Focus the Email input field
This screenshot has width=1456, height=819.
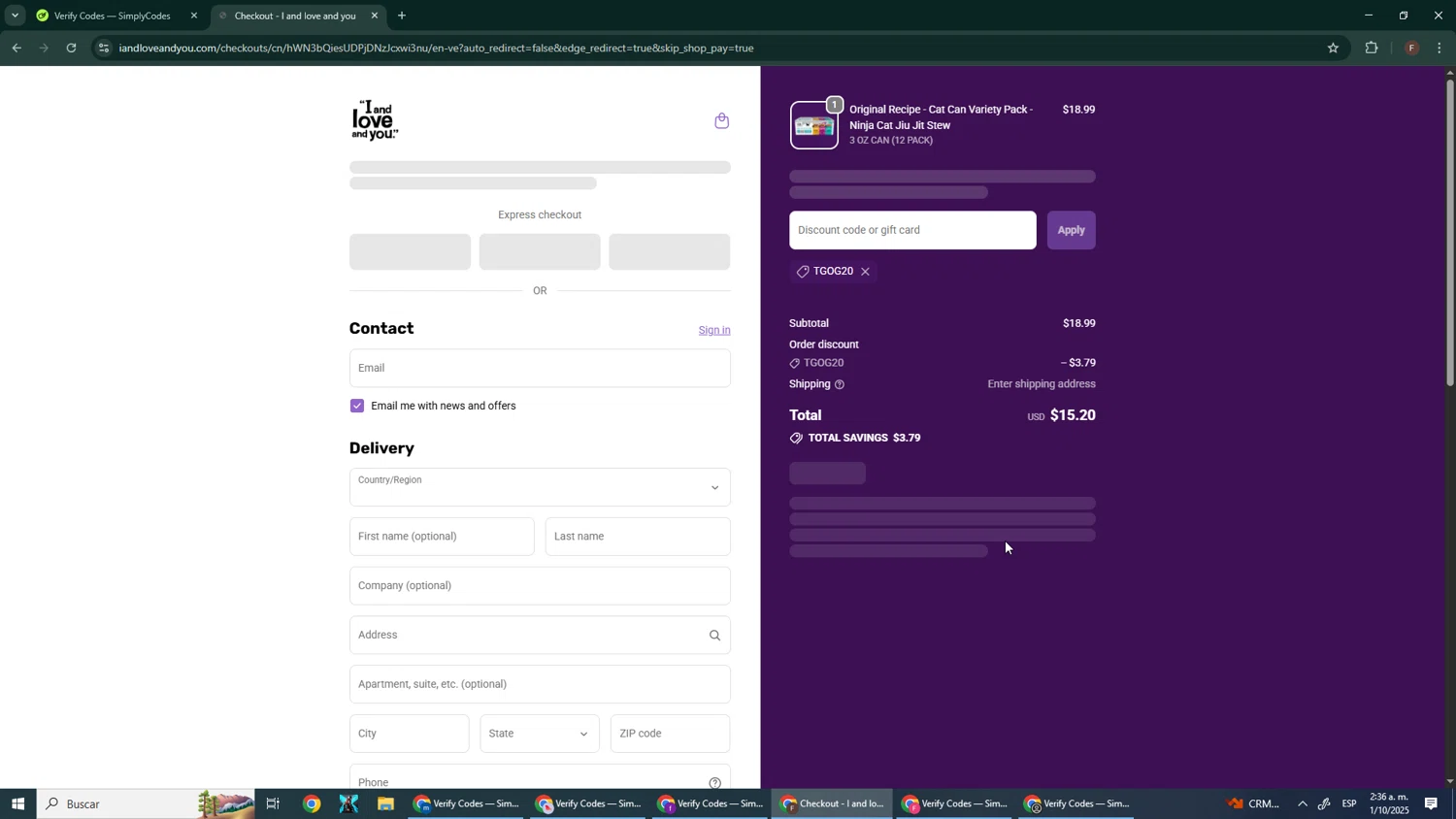(x=540, y=369)
